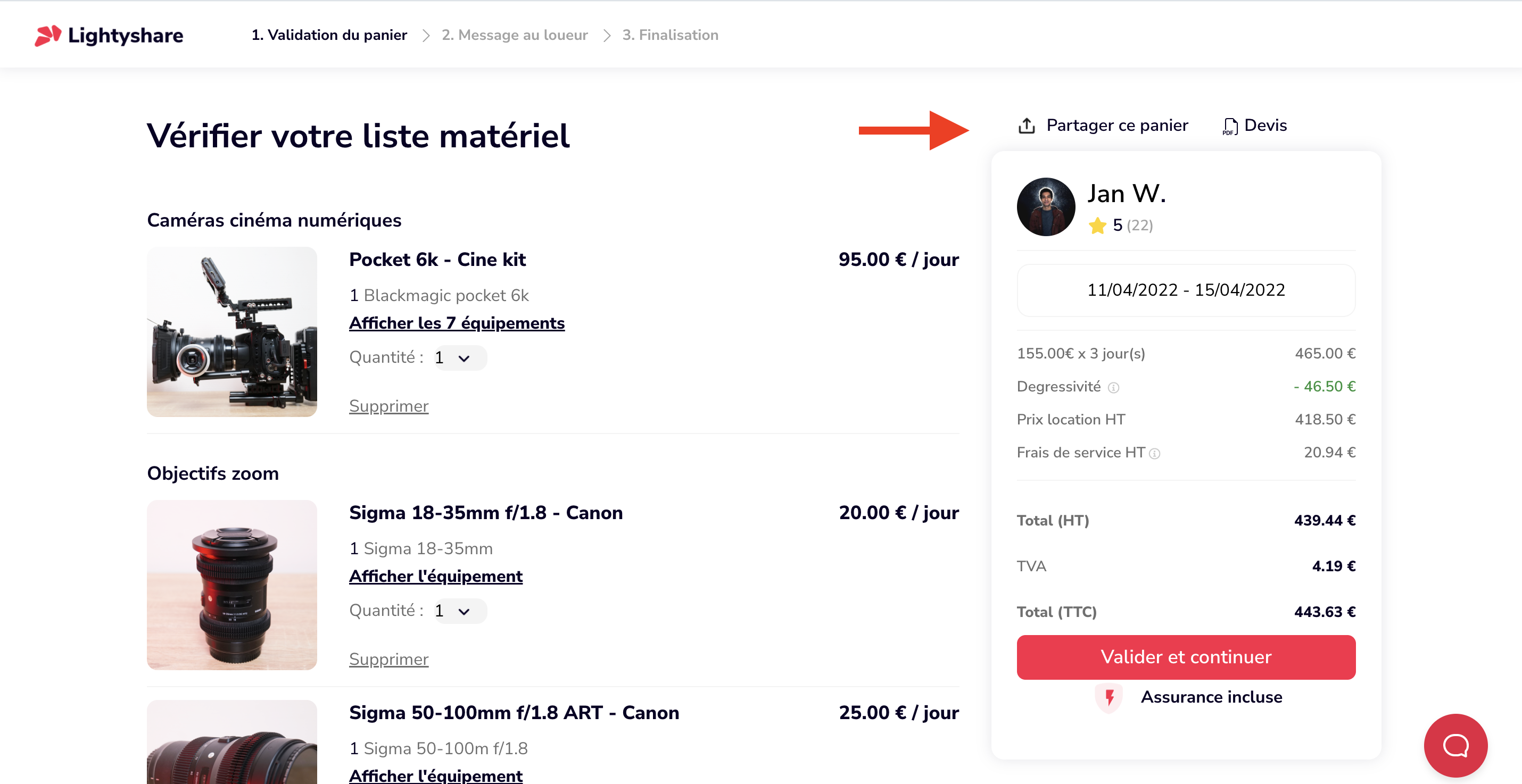Viewport: 1522px width, 784px height.
Task: Click the Assurance incluse label
Action: (1211, 697)
